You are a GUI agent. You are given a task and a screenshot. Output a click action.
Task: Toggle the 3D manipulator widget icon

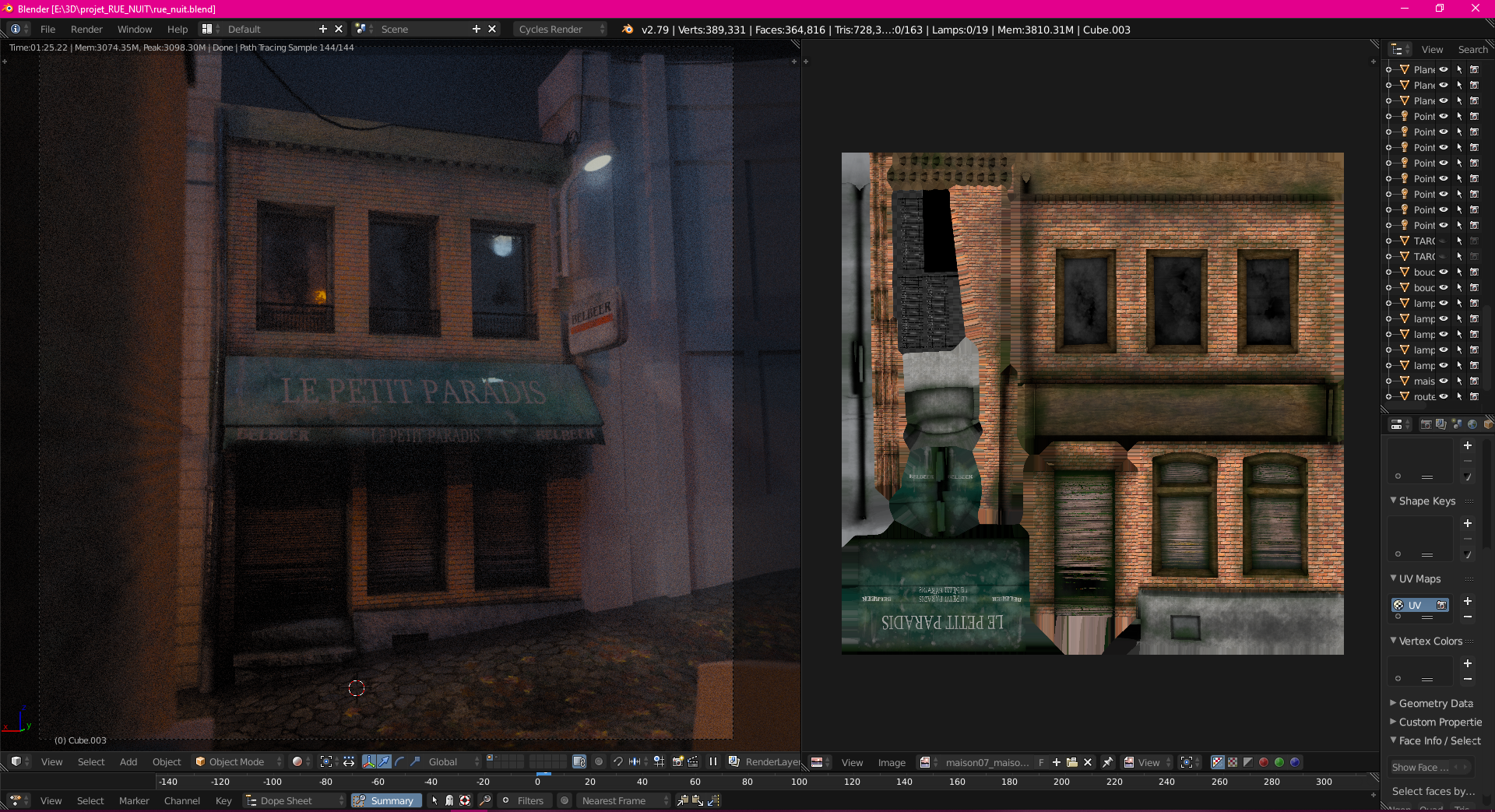(369, 761)
